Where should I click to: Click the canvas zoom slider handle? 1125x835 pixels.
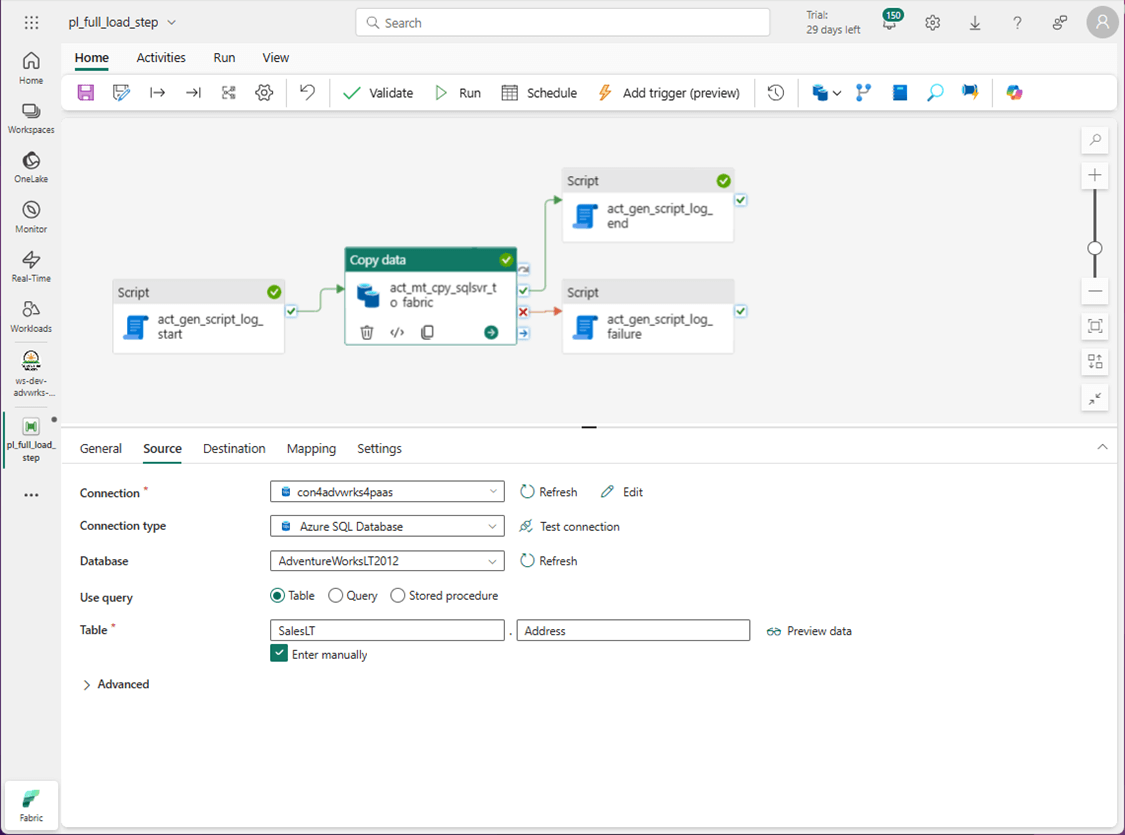point(1095,248)
